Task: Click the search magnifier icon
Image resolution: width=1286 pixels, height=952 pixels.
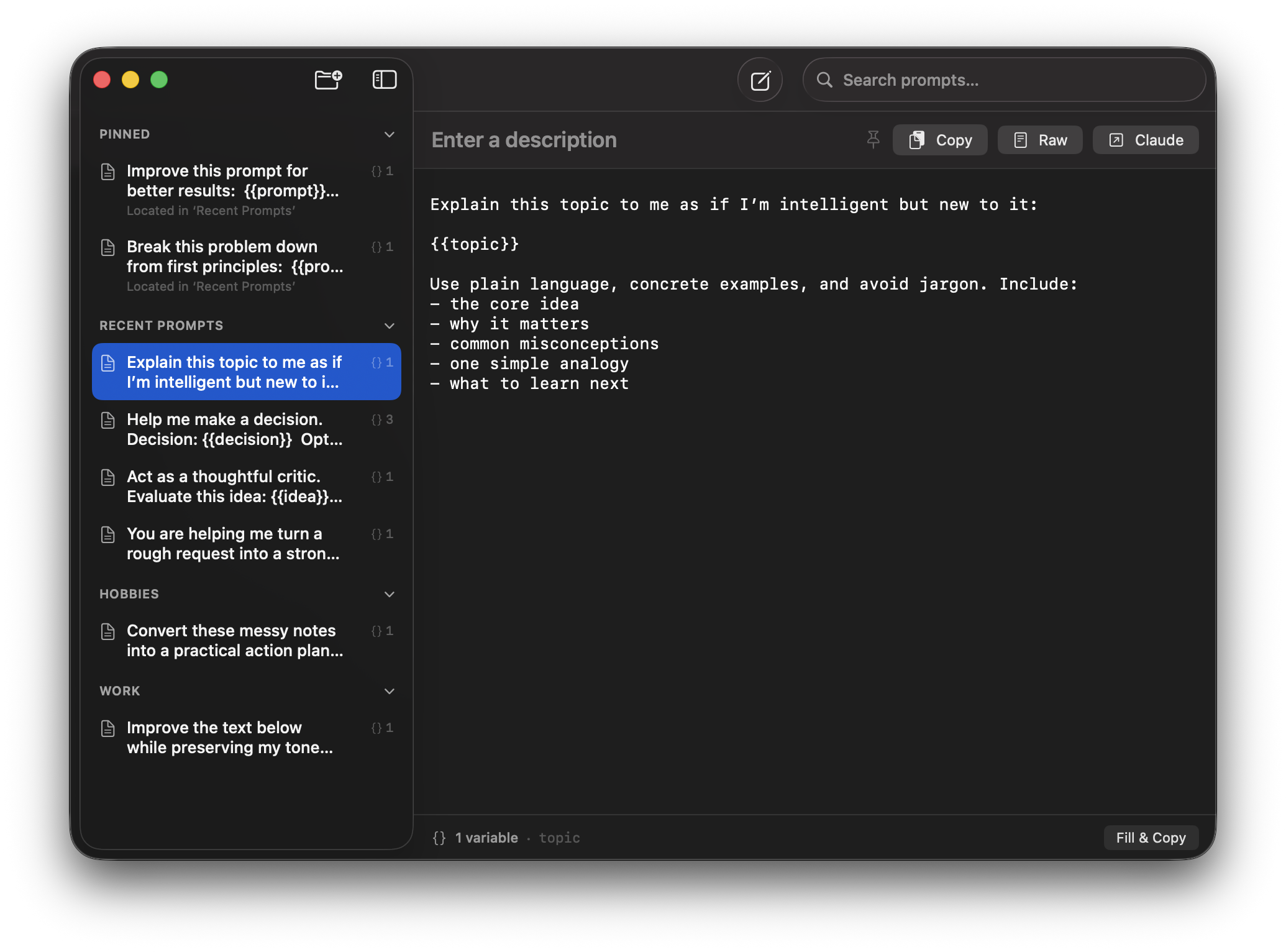Action: [x=824, y=80]
